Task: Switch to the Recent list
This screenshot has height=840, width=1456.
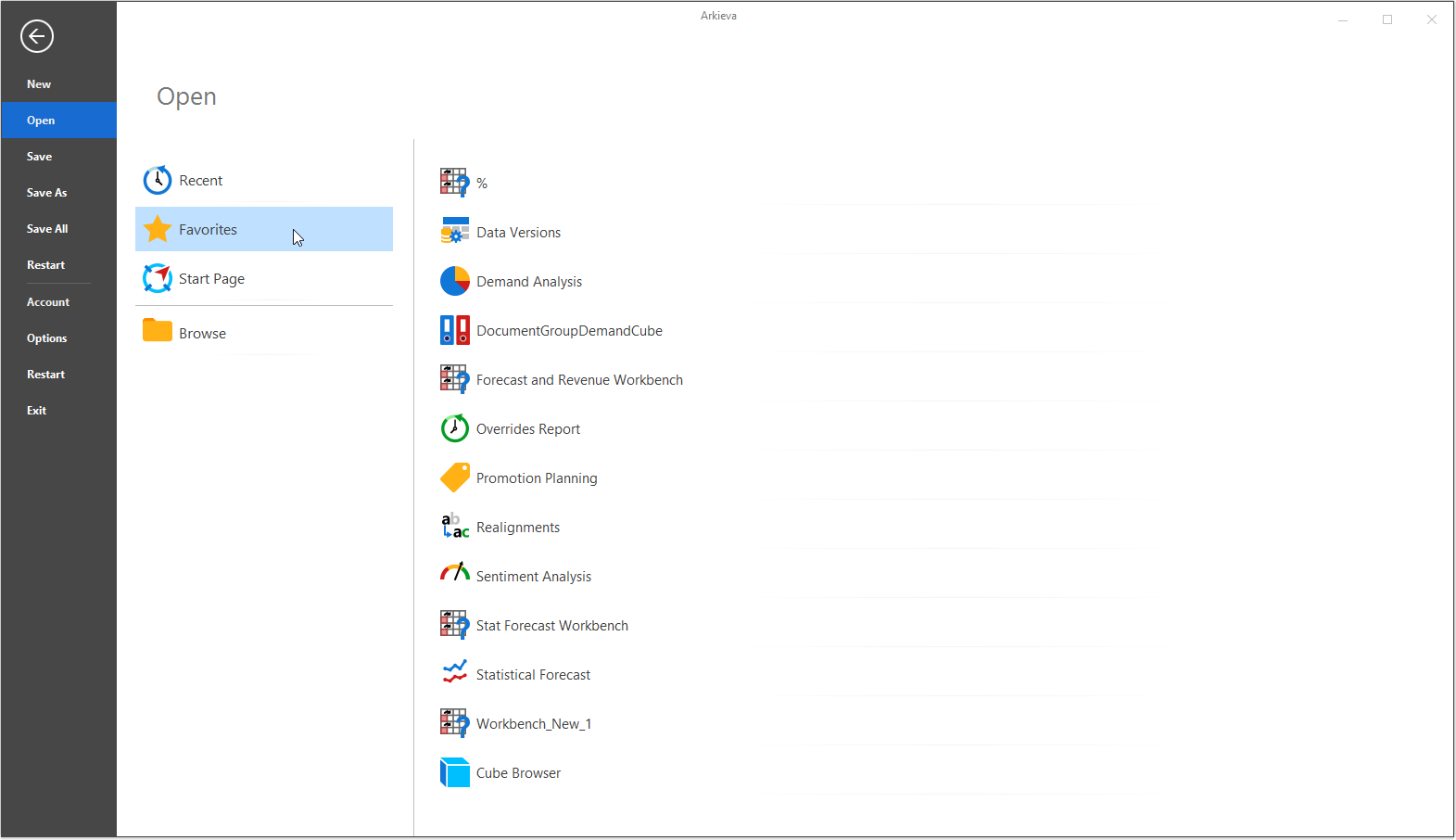Action: point(201,181)
